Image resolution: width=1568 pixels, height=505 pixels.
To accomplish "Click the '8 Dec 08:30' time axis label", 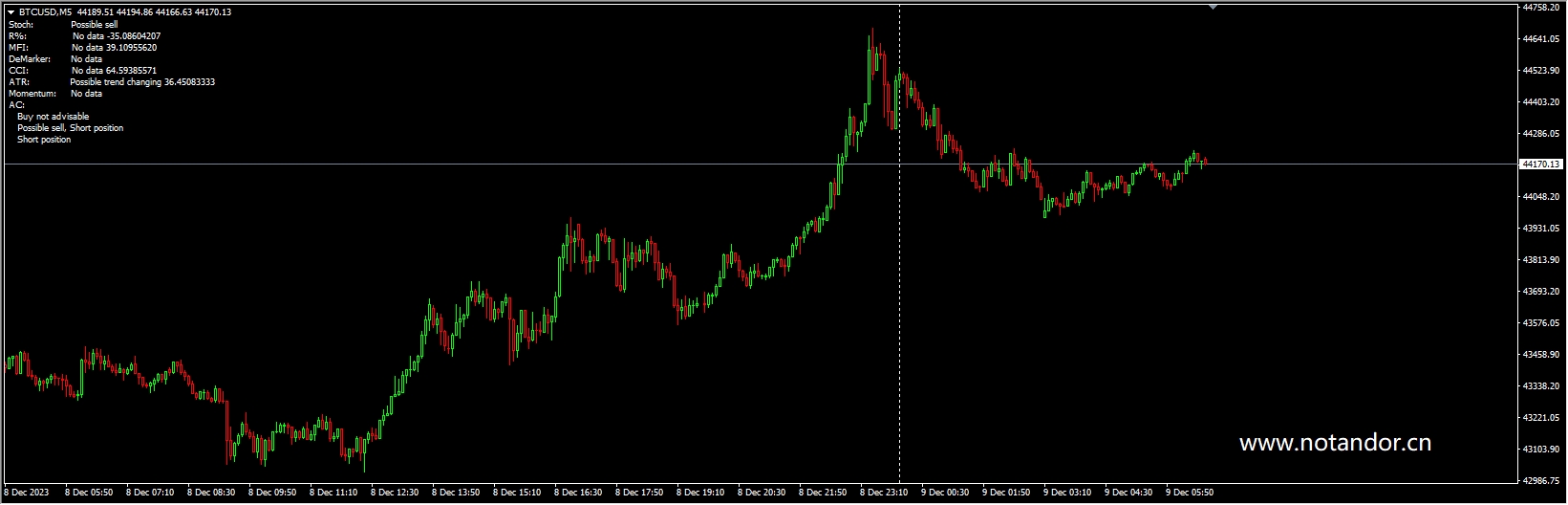I will coord(211,493).
